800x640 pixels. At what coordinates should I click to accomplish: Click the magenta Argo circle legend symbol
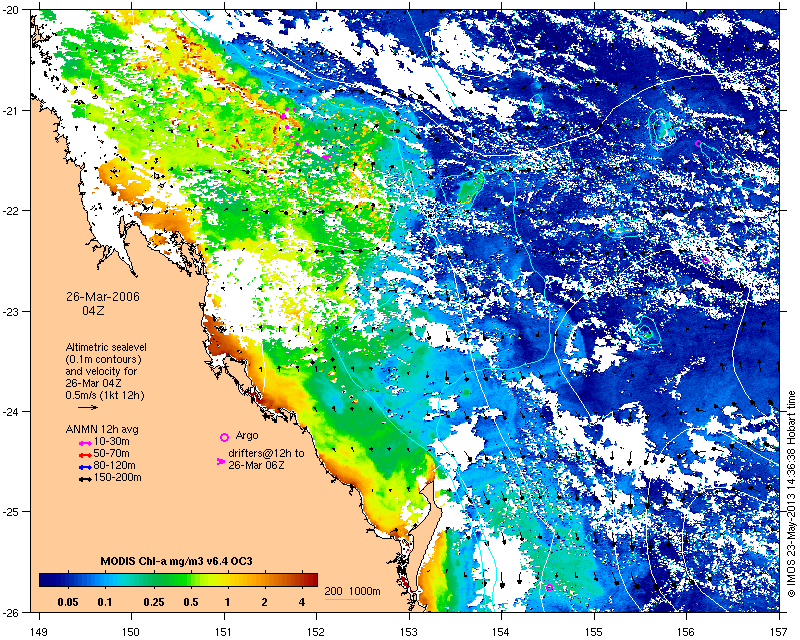224,437
